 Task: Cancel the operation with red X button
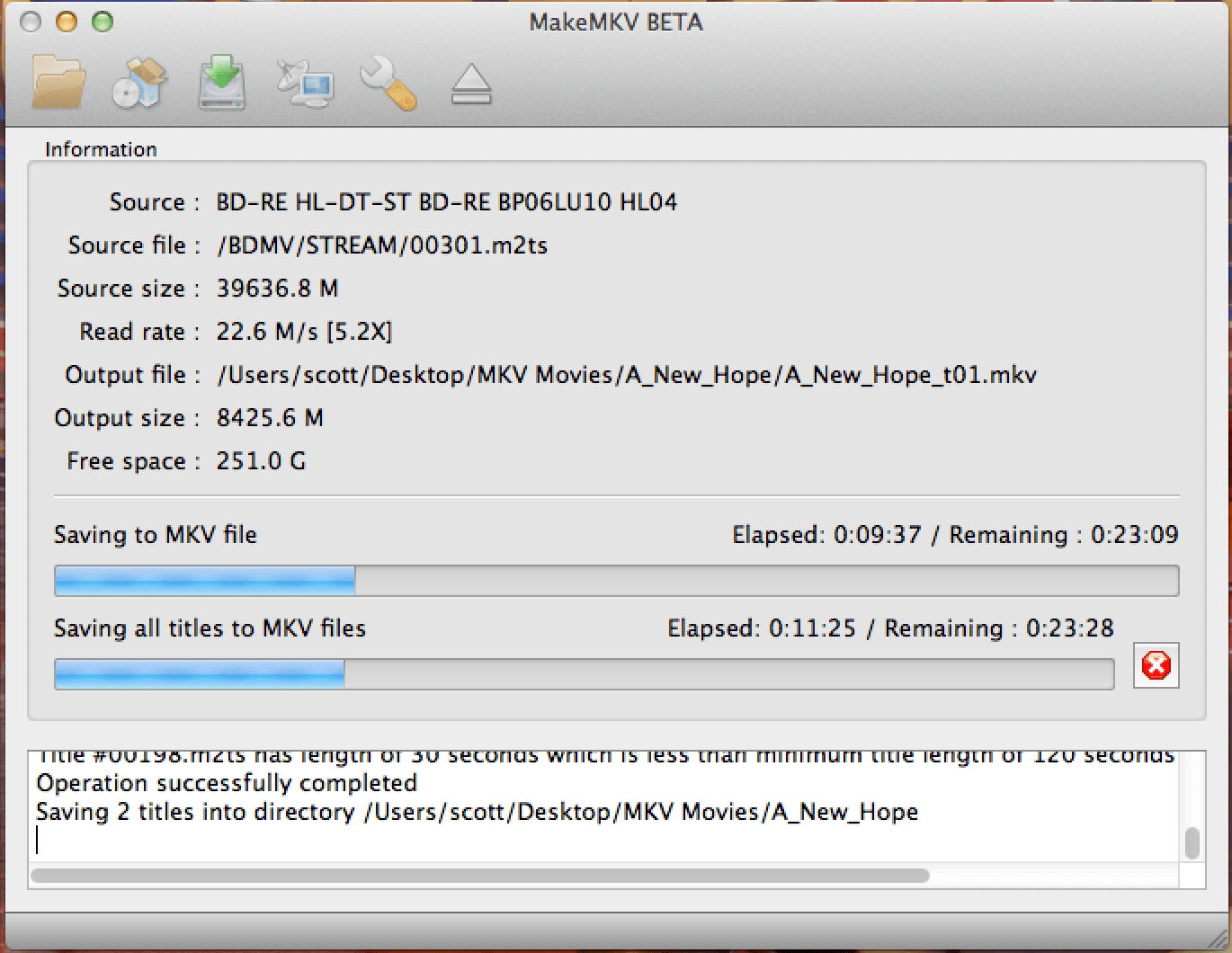tap(1156, 666)
